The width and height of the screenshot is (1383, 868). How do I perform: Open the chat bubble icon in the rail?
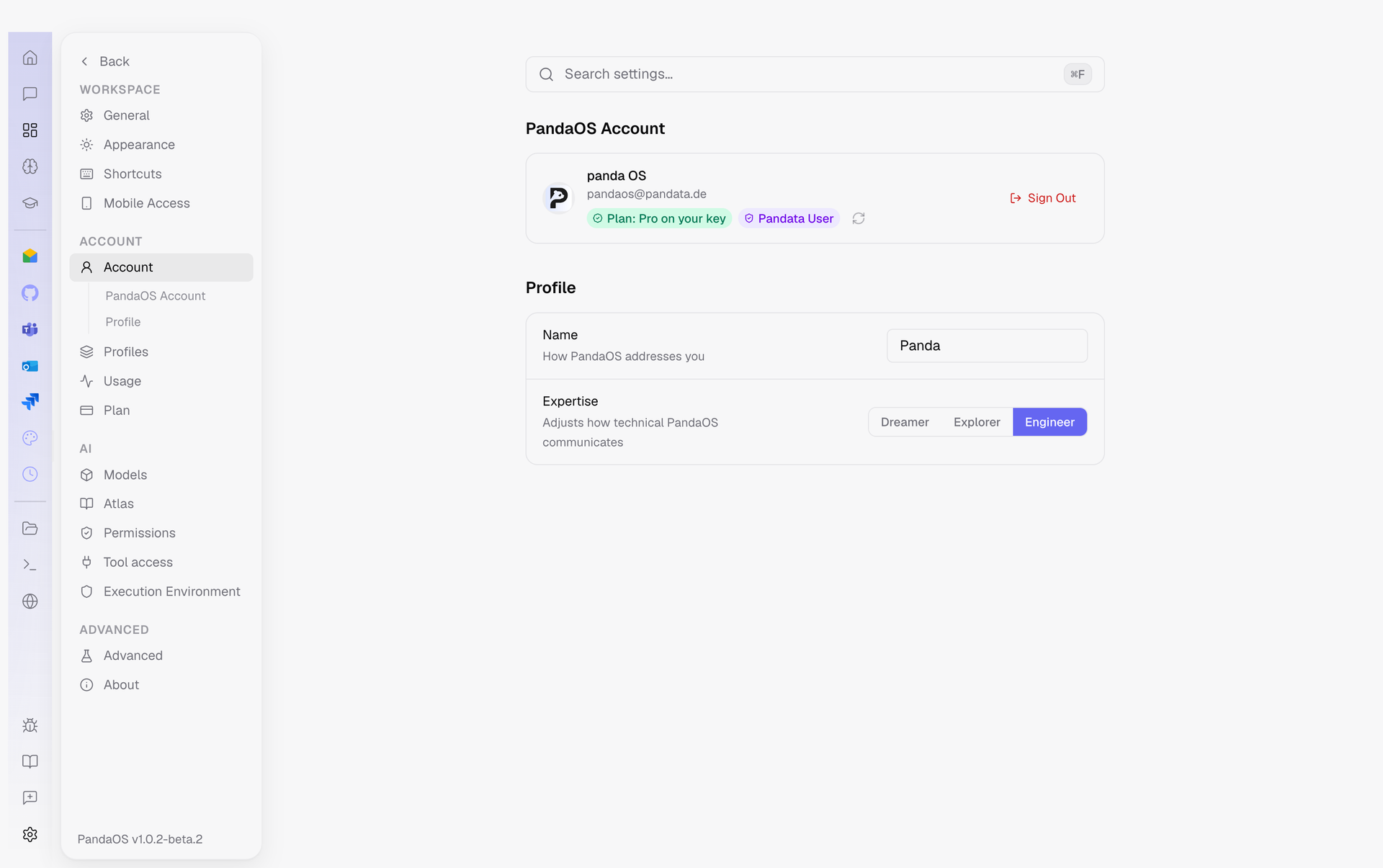point(30,94)
